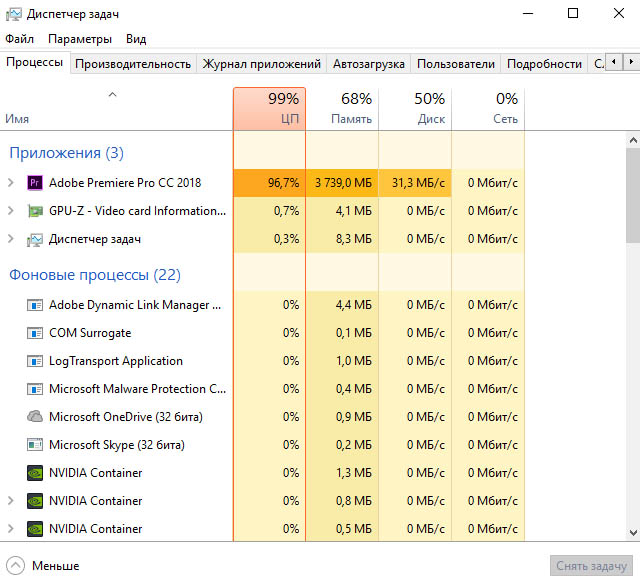Switch to the Журнал приложений tab
The image size is (640, 588).
coord(262,64)
